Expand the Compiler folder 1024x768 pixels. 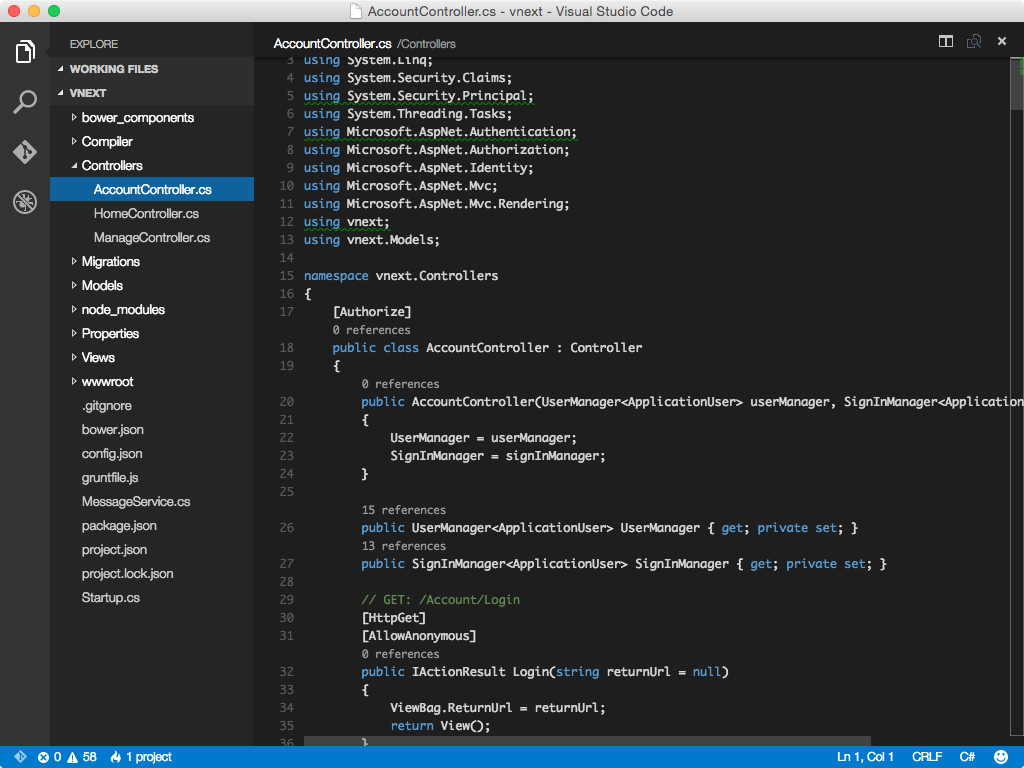click(152, 142)
